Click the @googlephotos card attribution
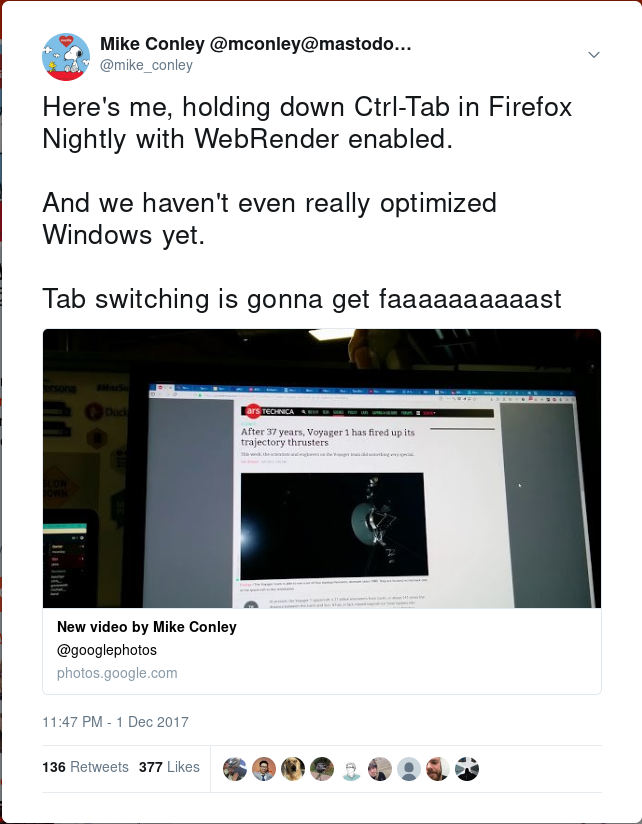This screenshot has width=642, height=824. pos(107,650)
